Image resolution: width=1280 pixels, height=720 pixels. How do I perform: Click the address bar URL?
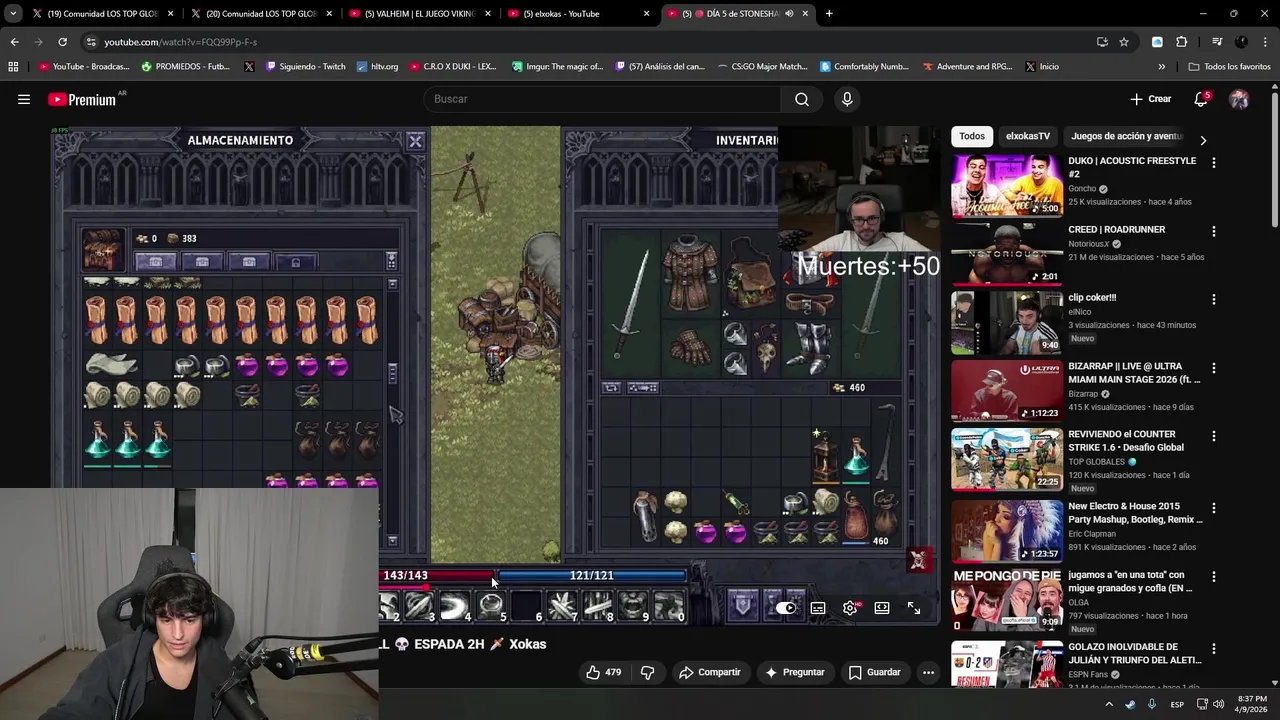(181, 42)
